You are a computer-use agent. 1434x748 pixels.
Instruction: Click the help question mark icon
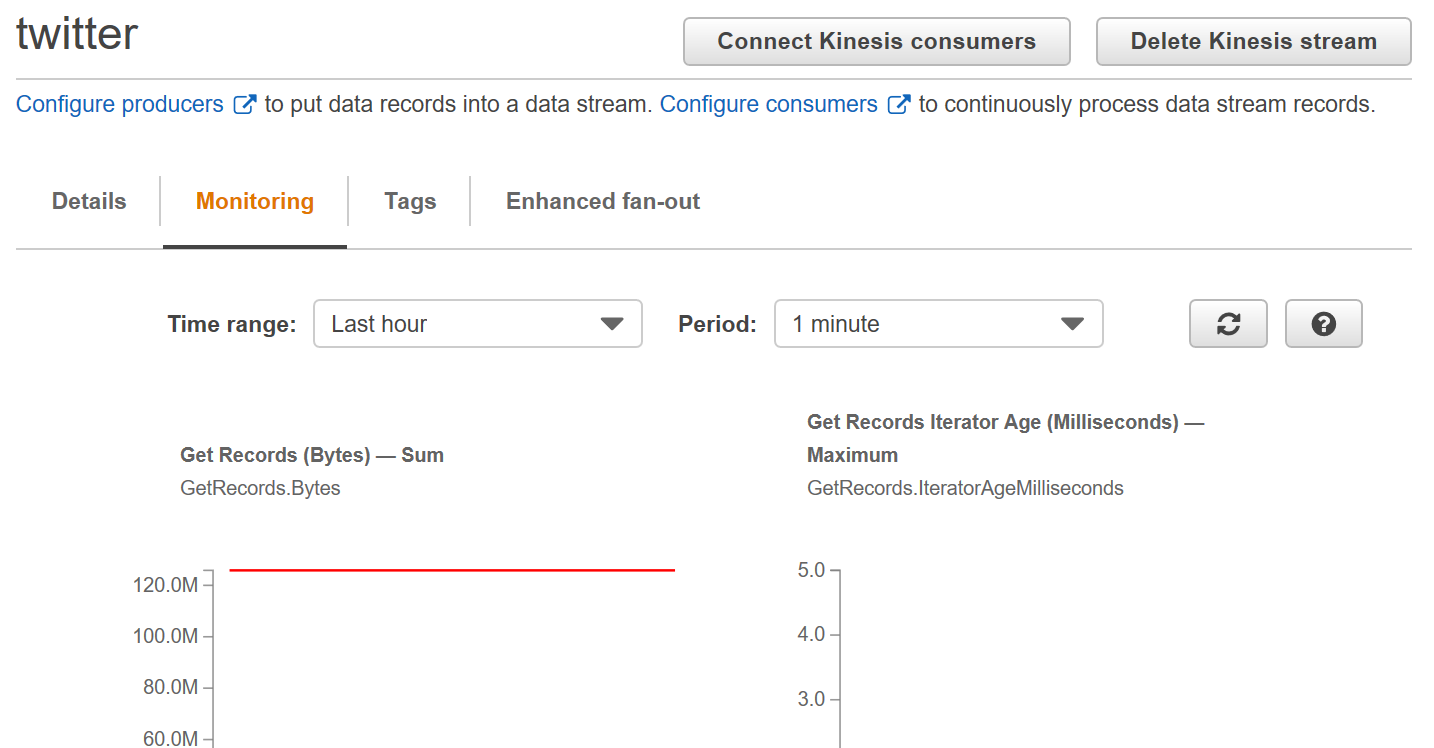click(1323, 324)
